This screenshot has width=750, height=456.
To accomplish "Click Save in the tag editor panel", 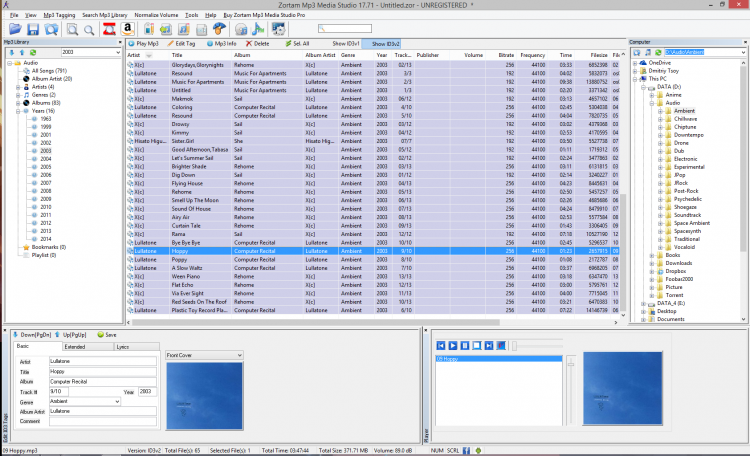I will pyautogui.click(x=107, y=335).
